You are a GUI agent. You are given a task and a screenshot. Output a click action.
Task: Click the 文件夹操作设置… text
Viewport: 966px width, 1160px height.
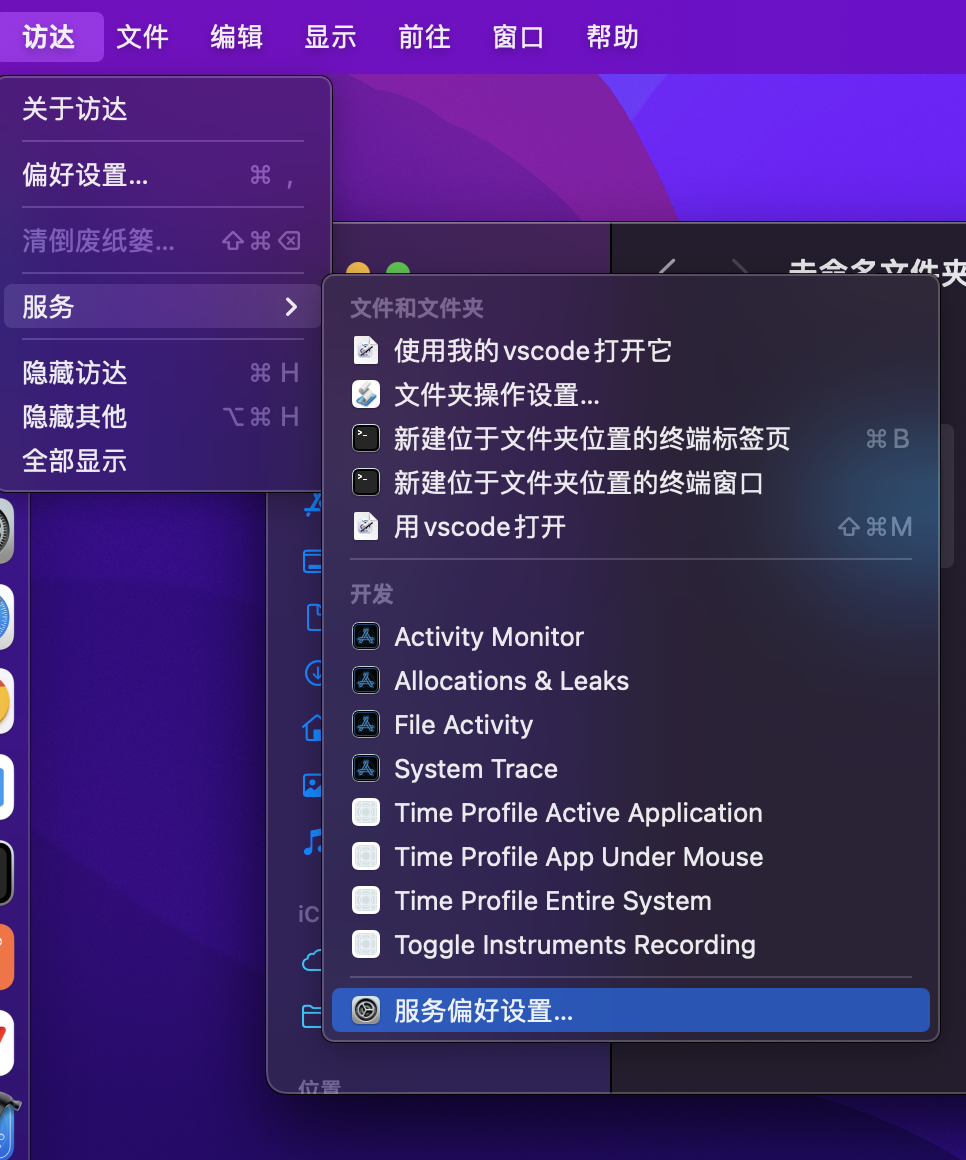click(496, 394)
